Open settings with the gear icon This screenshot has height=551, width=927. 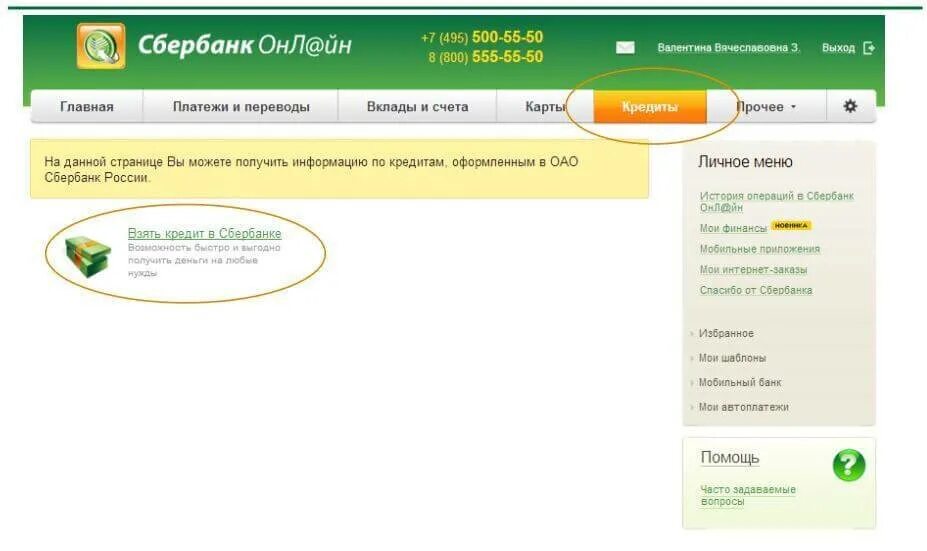point(850,106)
